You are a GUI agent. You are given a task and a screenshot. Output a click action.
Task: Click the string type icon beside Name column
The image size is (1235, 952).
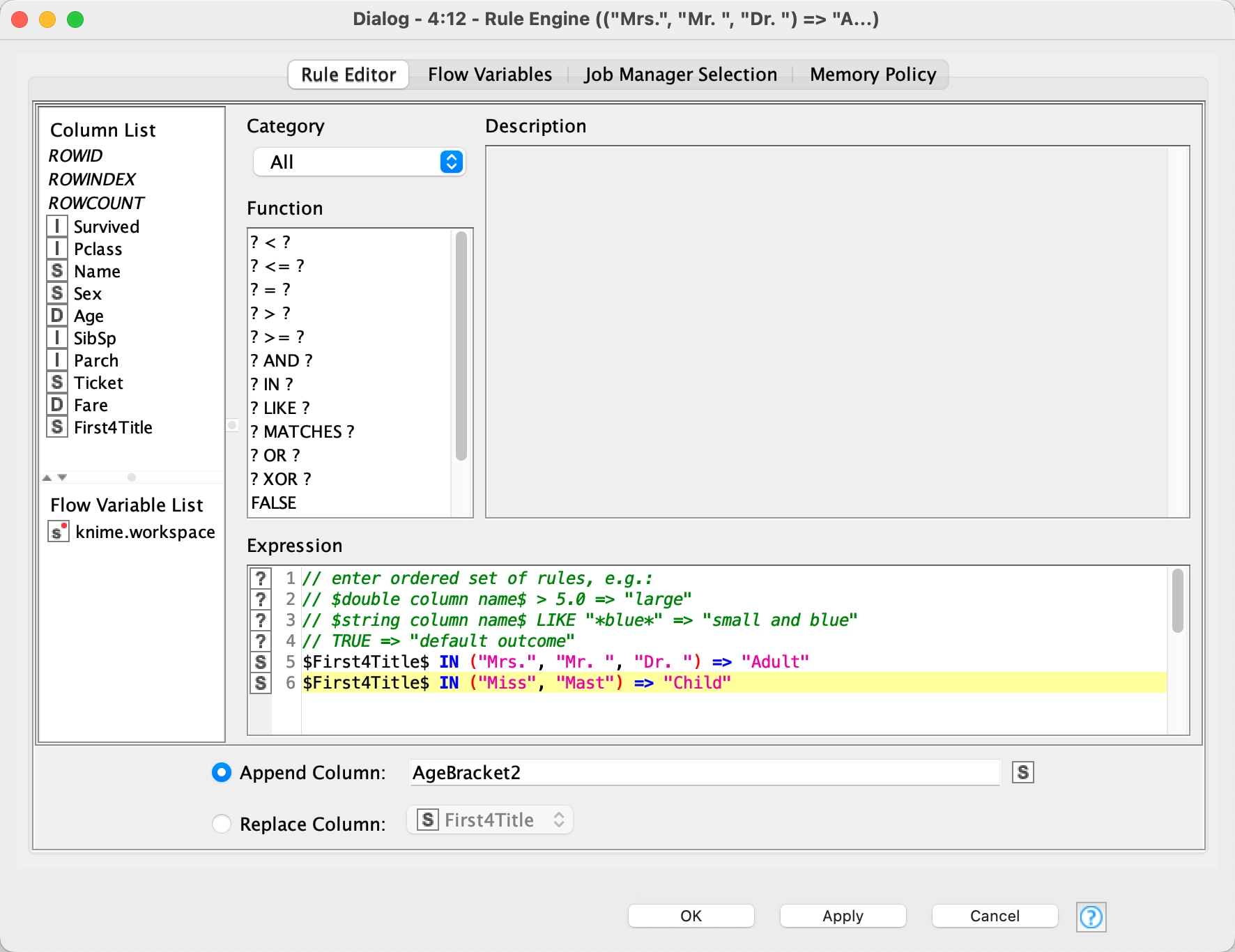click(57, 271)
